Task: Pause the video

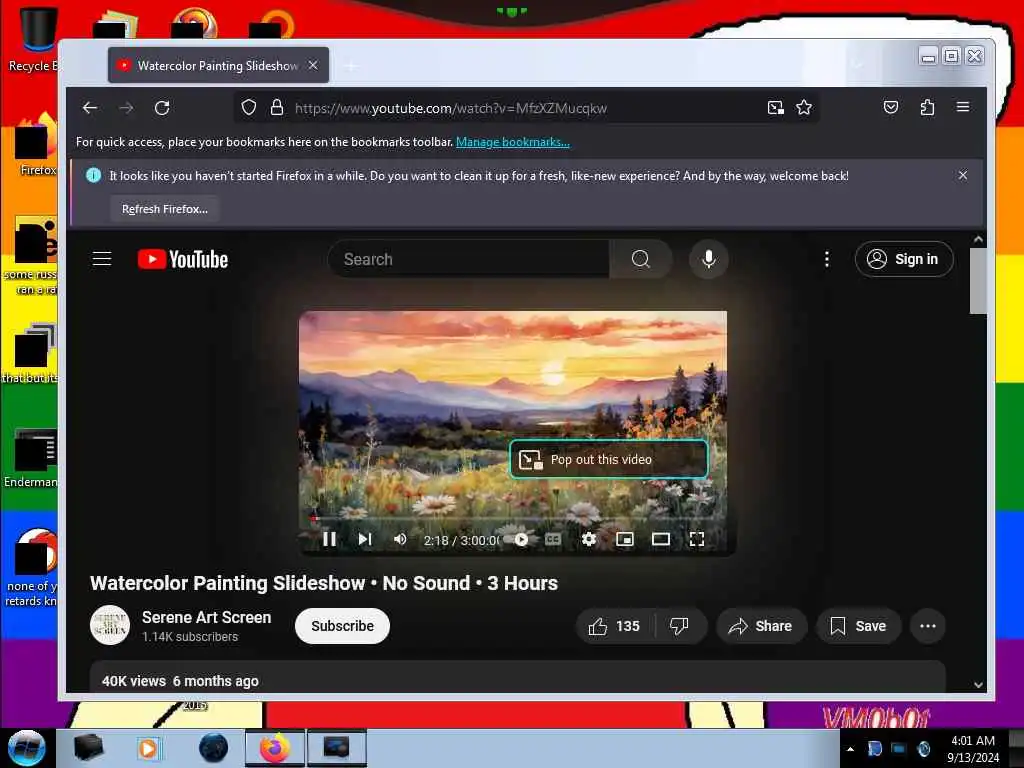Action: (330, 539)
